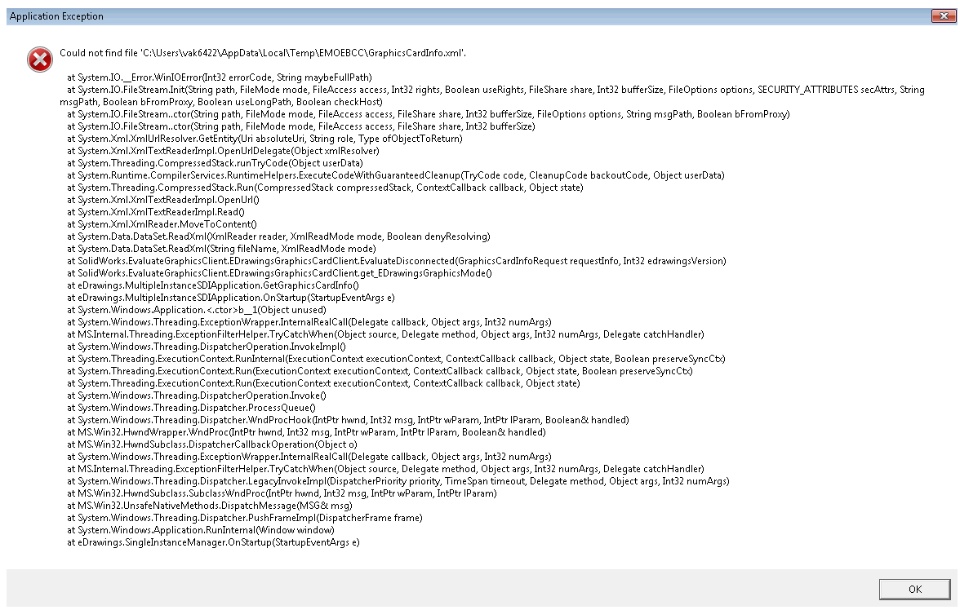Select DataSet.ReadXml line with String fileName
This screenshot has width=960, height=610.
point(222,249)
